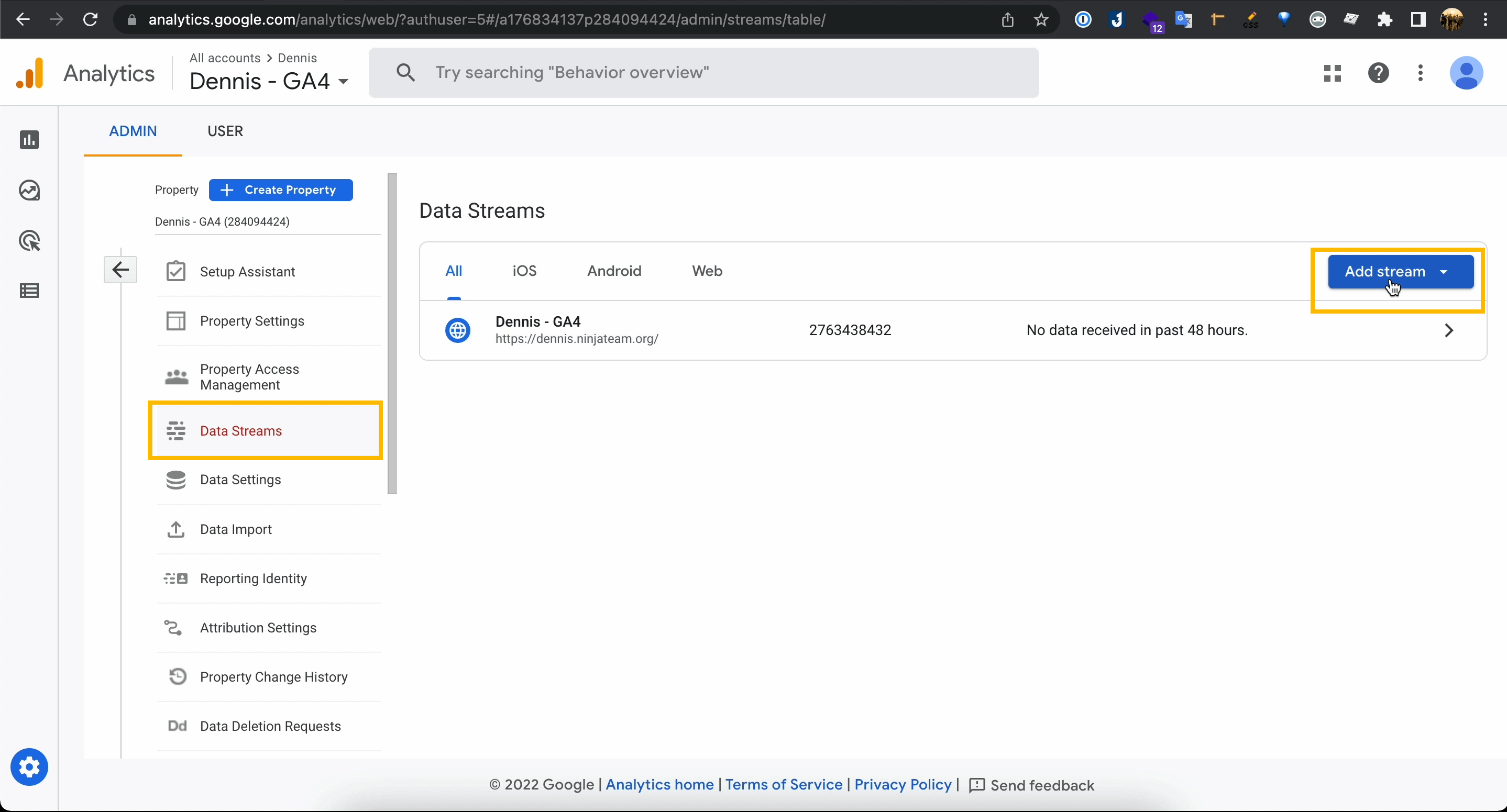Expand the Dennis - GA4 stream row chevron
The image size is (1507, 812).
tap(1448, 330)
